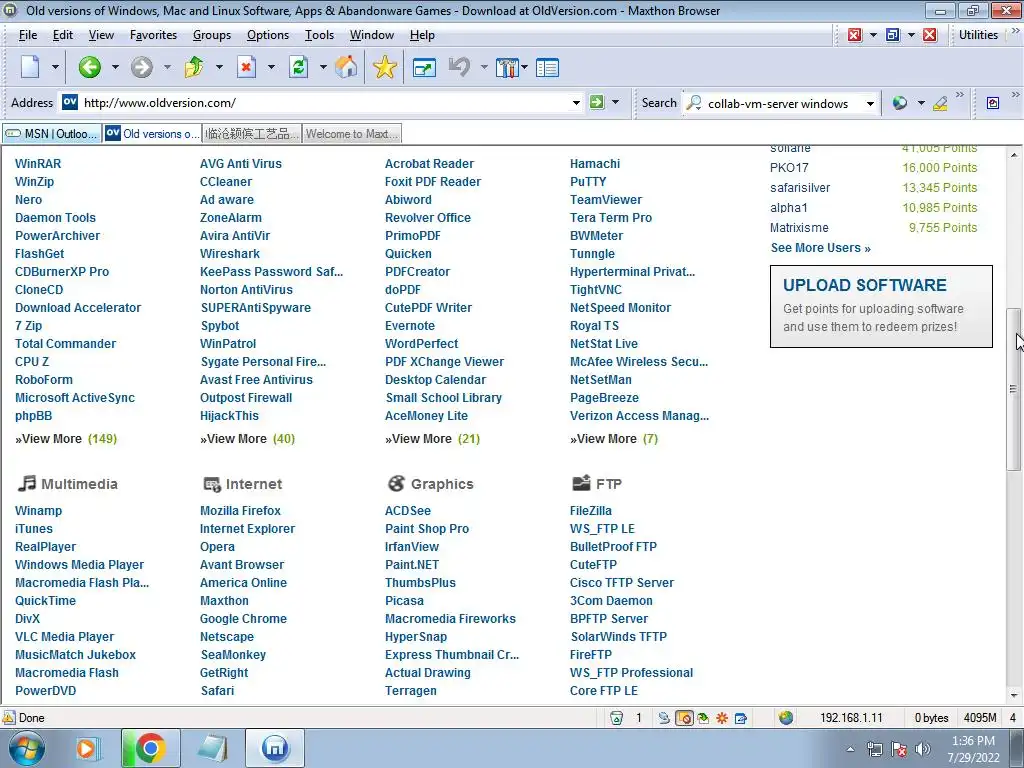Click the grey swirl status bar icon

click(x=664, y=718)
